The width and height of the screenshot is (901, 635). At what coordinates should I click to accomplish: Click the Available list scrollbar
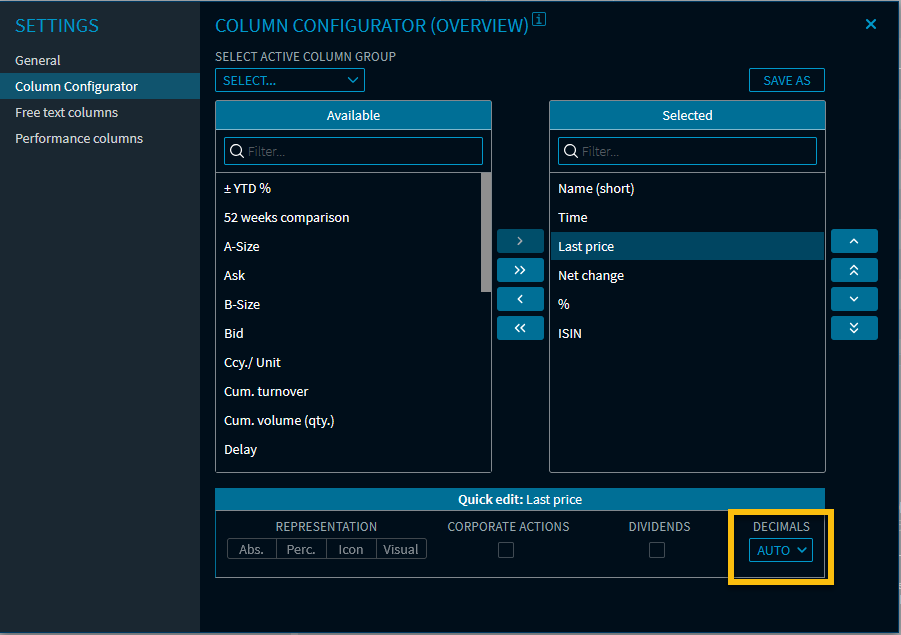click(486, 232)
